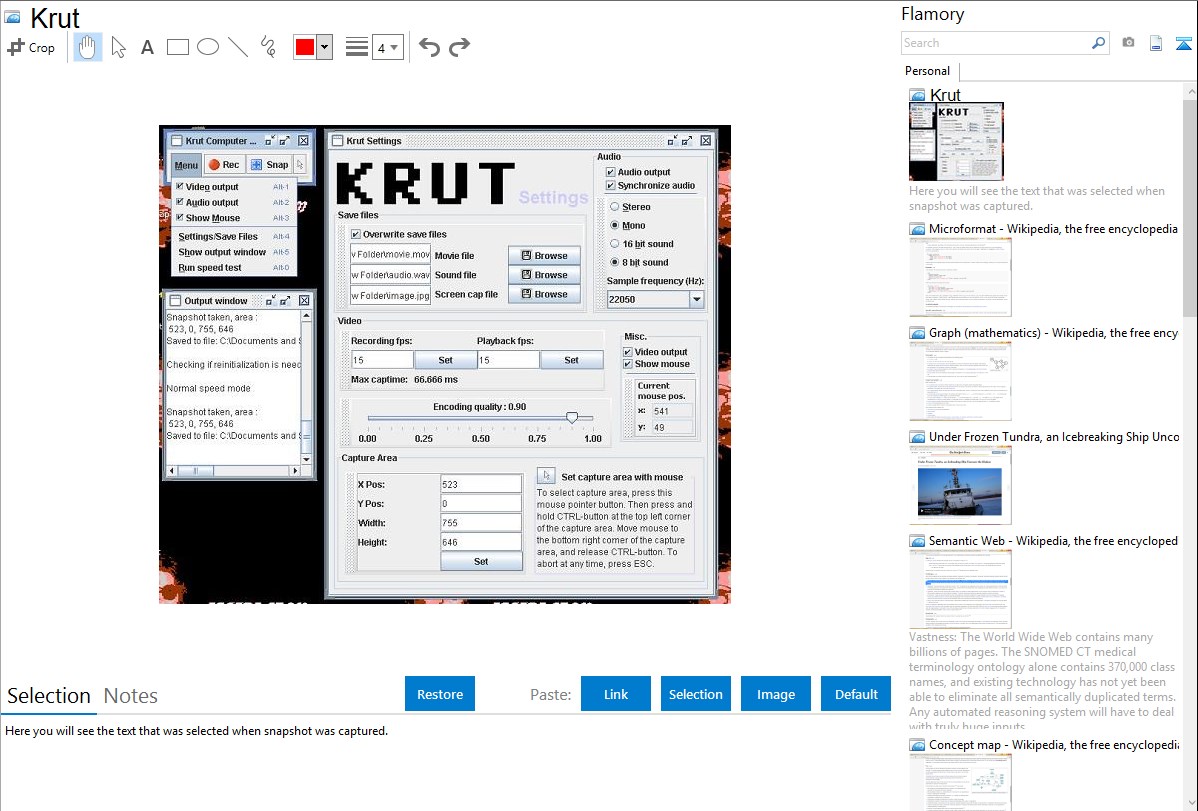The width and height of the screenshot is (1198, 811).
Task: Click the camera capture icon
Action: (1128, 43)
